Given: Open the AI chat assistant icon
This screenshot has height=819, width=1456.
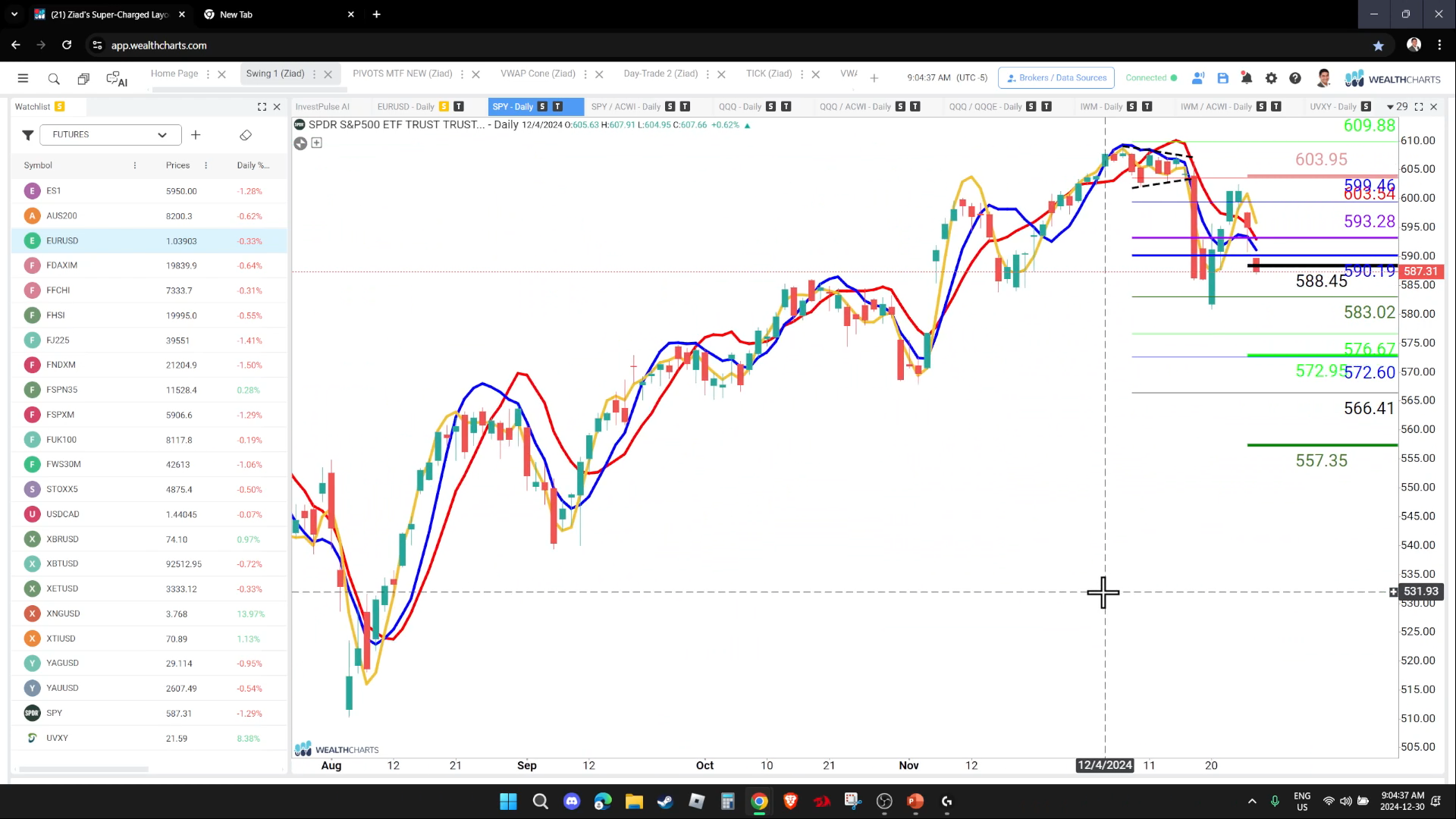Looking at the screenshot, I should pyautogui.click(x=117, y=78).
